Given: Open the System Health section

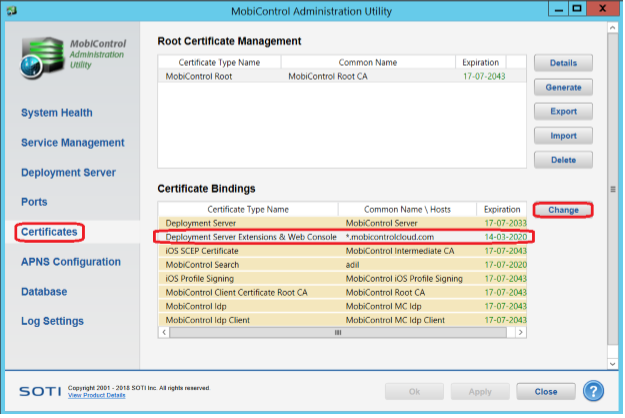Looking at the screenshot, I should 57,113.
